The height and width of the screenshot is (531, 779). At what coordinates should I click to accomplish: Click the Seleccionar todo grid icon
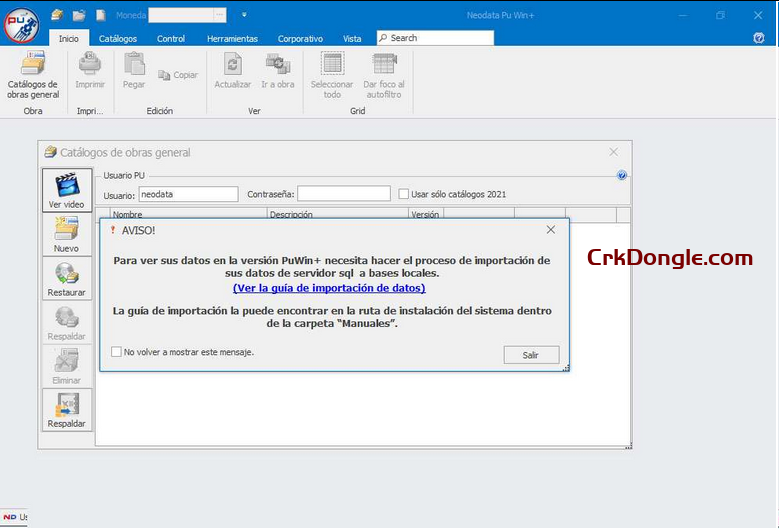click(332, 66)
